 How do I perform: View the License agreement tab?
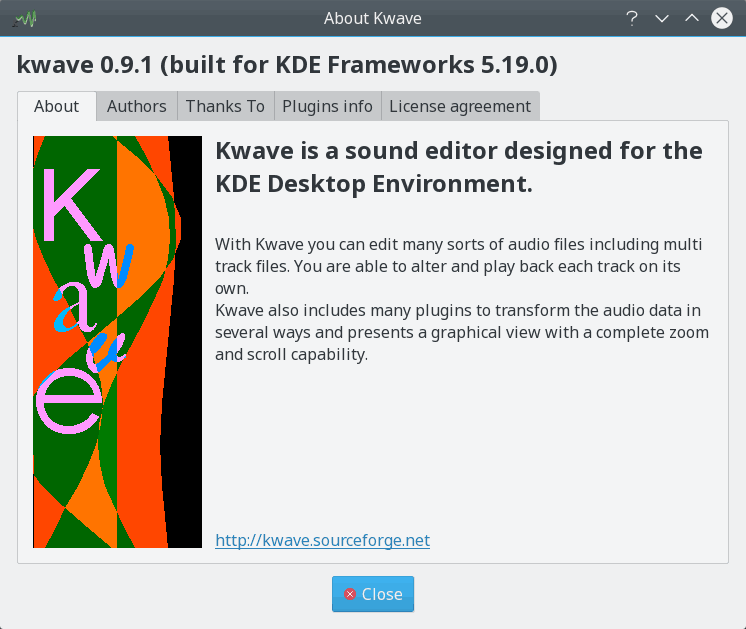coord(460,106)
